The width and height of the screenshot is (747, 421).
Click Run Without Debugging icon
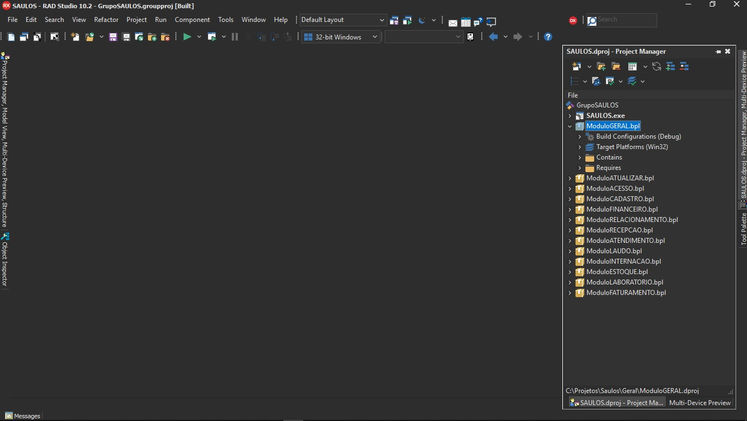212,37
